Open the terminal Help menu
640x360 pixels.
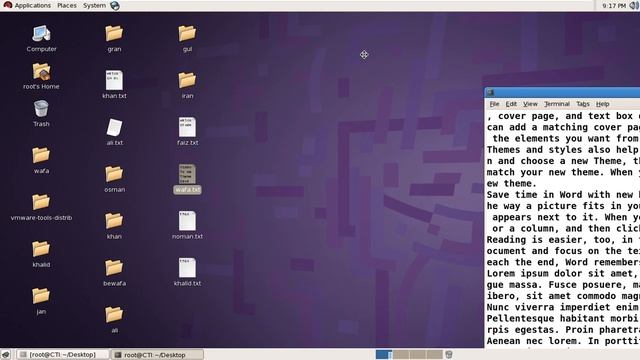click(602, 104)
